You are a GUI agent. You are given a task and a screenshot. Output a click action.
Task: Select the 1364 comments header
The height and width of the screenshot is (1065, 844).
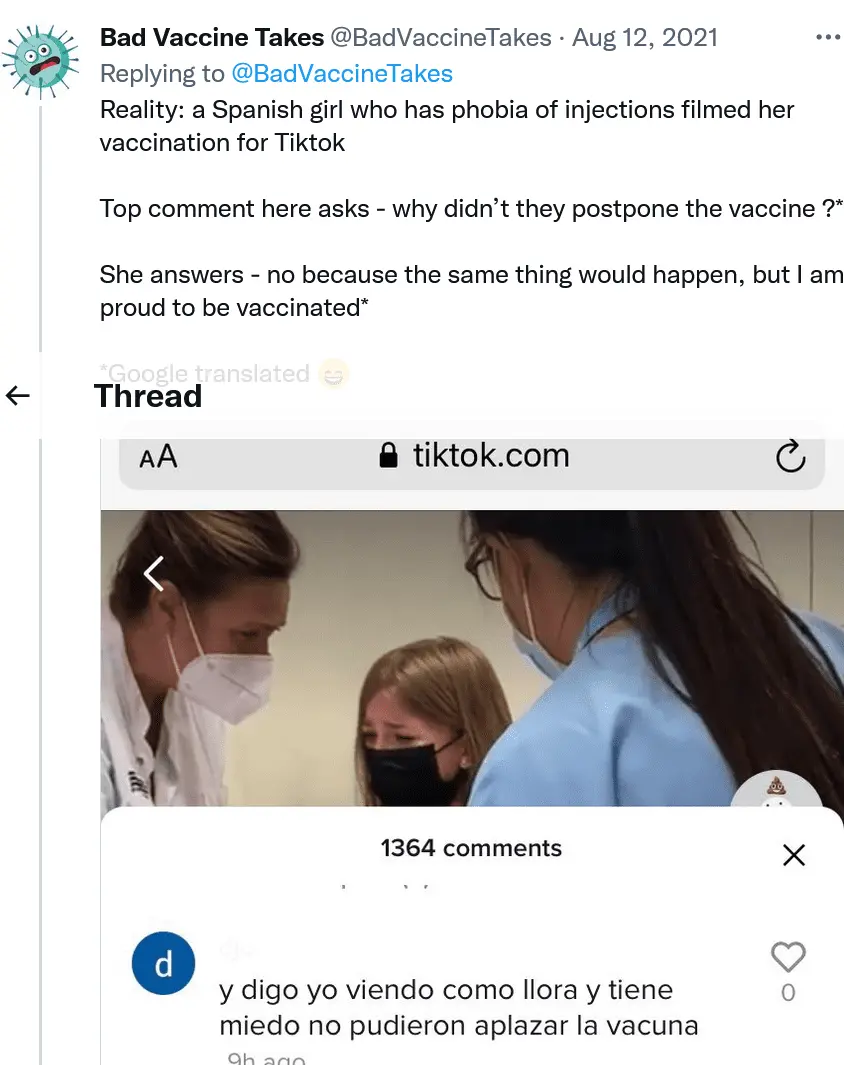pyautogui.click(x=471, y=848)
